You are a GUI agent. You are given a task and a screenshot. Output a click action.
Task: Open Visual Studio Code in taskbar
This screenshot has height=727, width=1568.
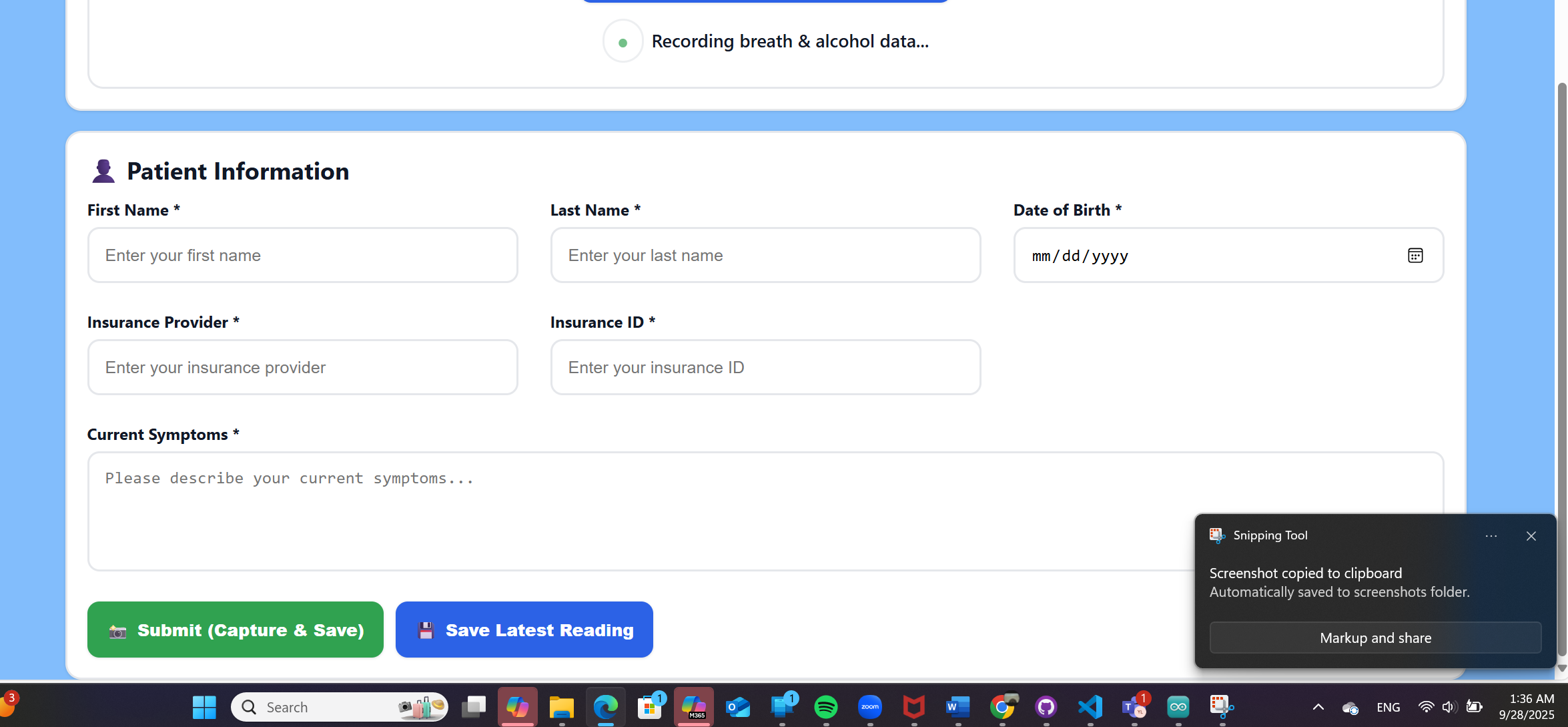tap(1090, 707)
